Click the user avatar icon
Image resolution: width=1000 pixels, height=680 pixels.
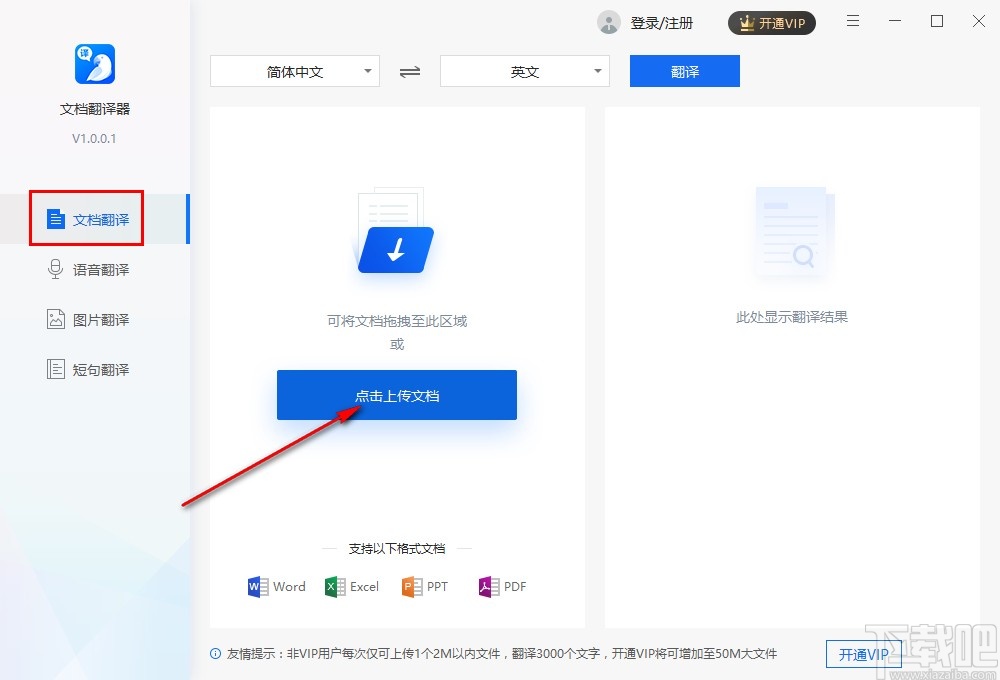[x=608, y=23]
